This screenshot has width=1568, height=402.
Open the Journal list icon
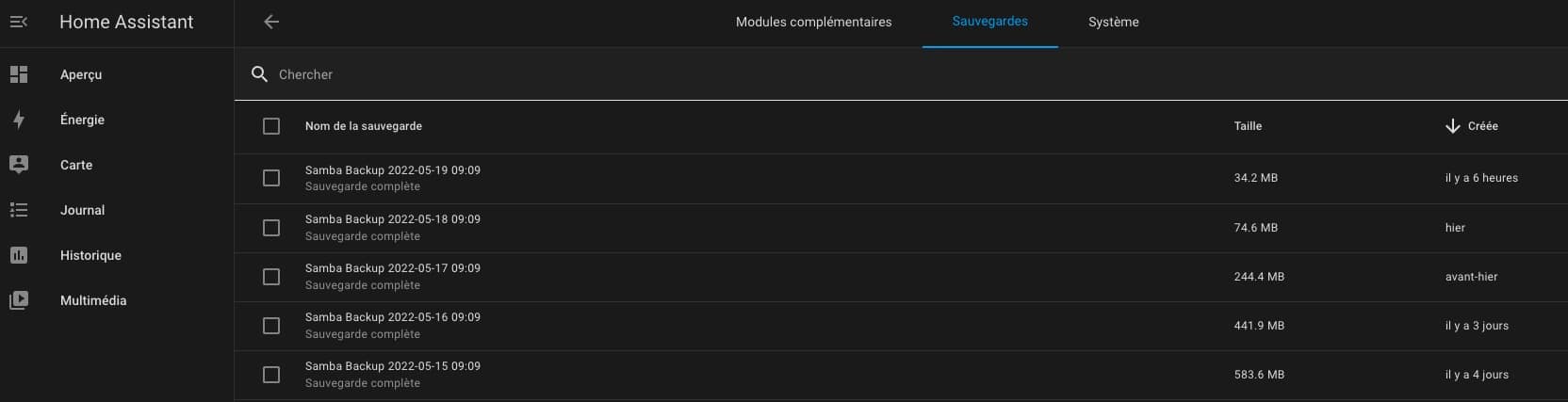pyautogui.click(x=19, y=210)
